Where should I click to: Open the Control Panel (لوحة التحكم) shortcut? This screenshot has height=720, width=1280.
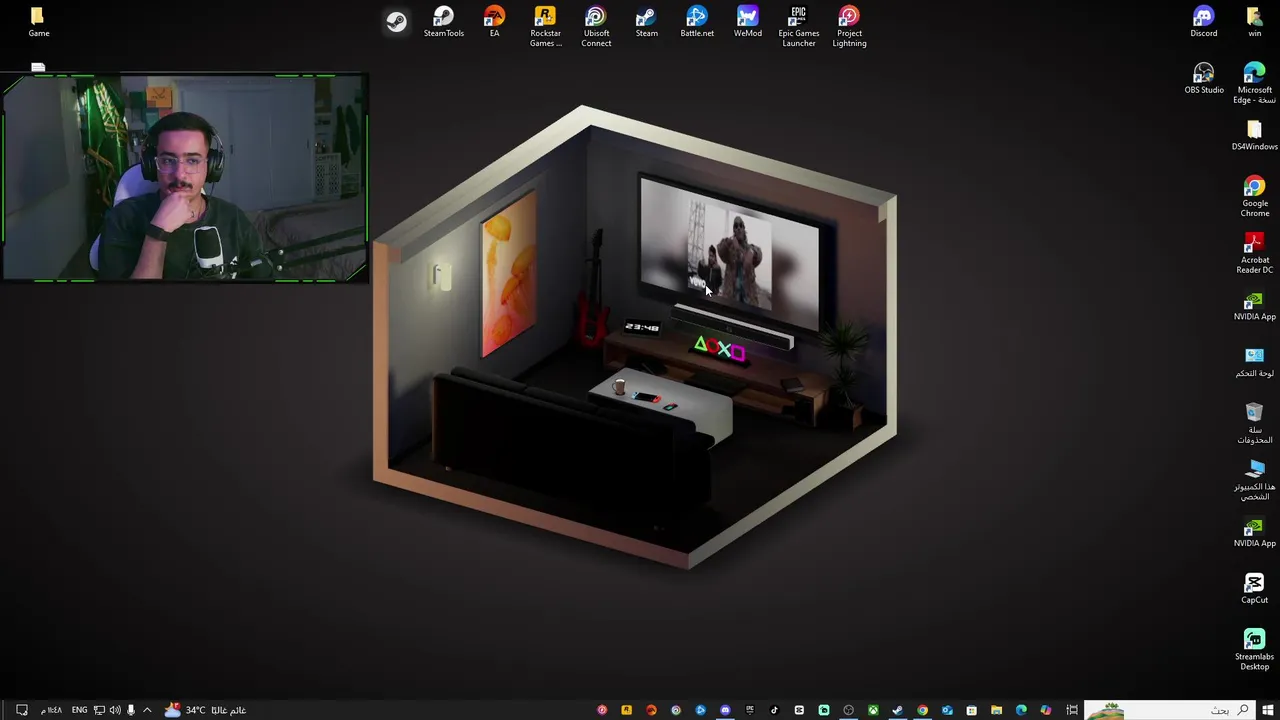[x=1254, y=362]
